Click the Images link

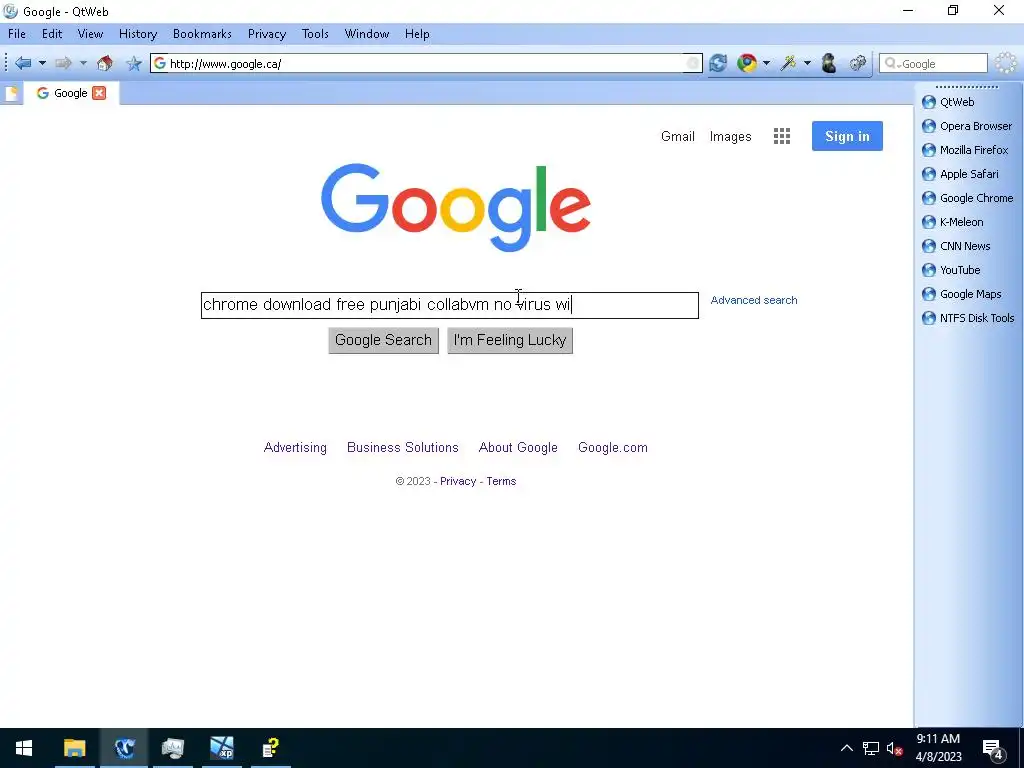(730, 136)
